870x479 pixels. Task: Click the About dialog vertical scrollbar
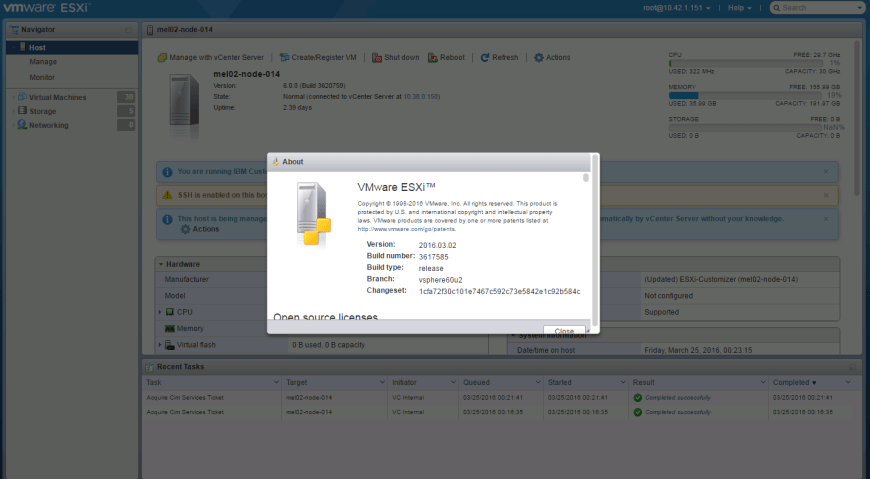pyautogui.click(x=585, y=178)
